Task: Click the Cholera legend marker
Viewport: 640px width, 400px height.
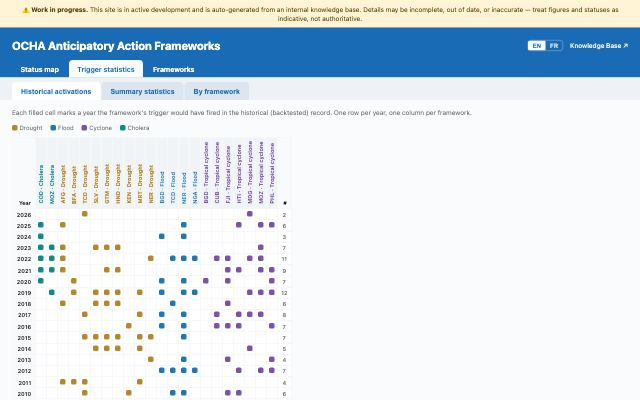Action: coord(122,128)
